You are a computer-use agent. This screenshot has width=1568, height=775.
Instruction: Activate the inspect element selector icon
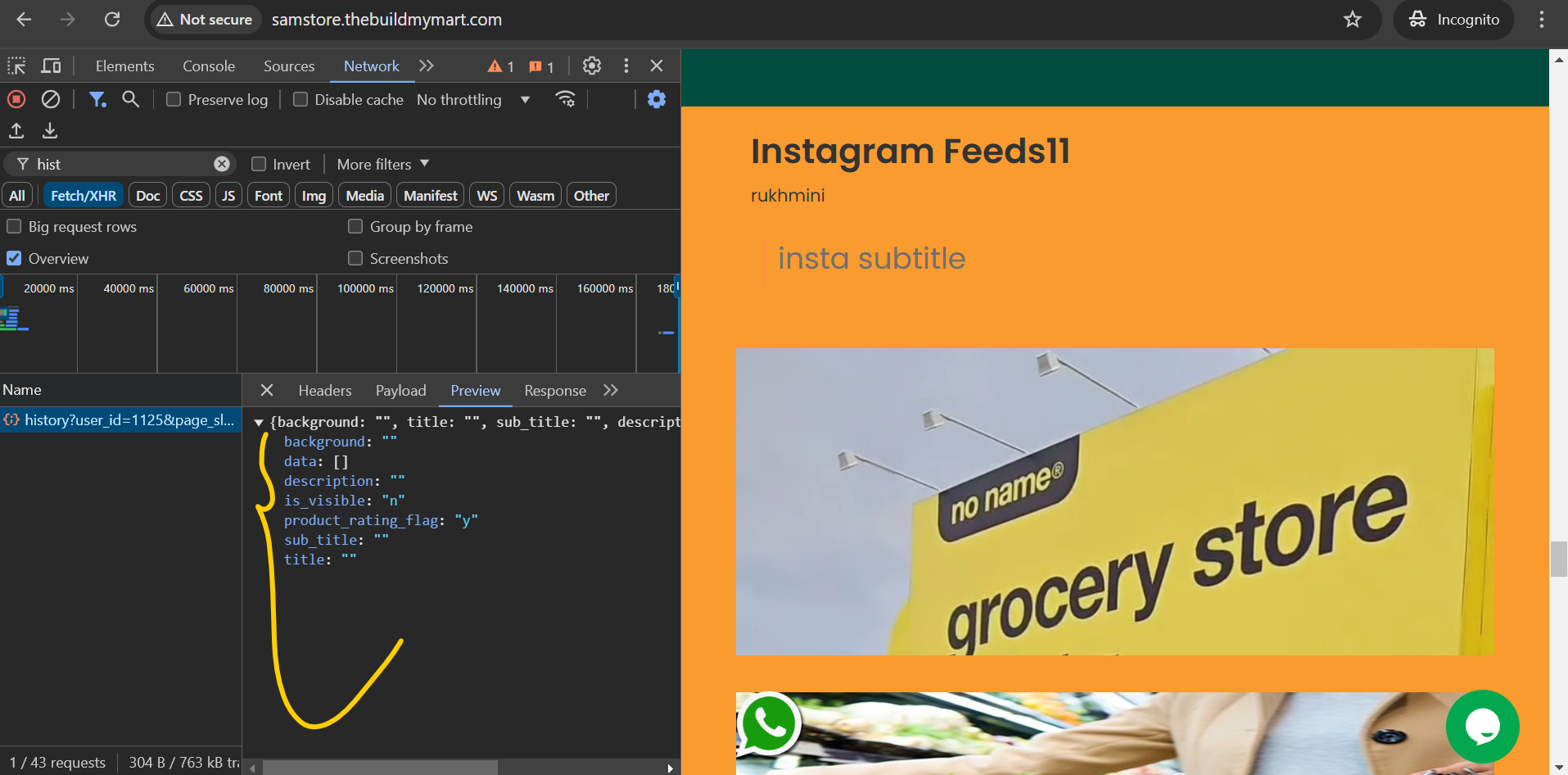(x=16, y=66)
